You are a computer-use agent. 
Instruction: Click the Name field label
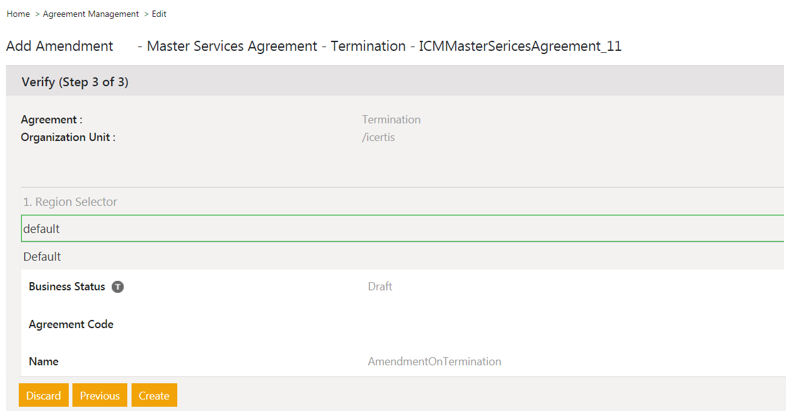[43, 362]
